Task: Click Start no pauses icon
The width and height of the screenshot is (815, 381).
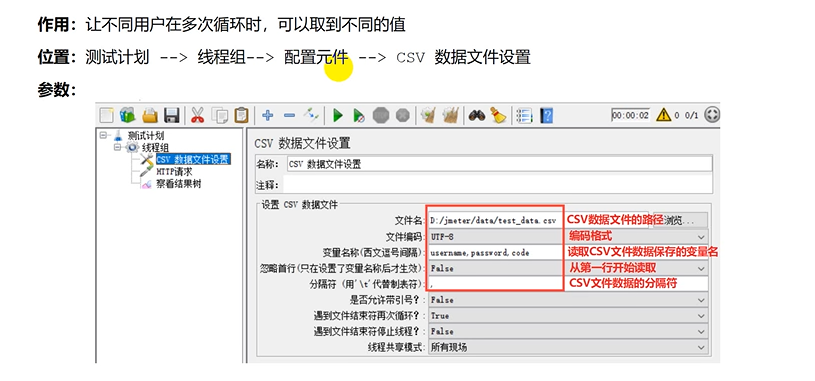Action: click(x=359, y=115)
